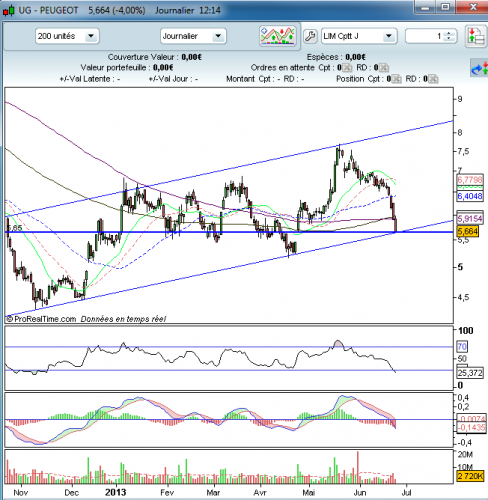Click the 5,664 current price label
Image resolution: width=488 pixels, height=500 pixels.
[x=468, y=231]
